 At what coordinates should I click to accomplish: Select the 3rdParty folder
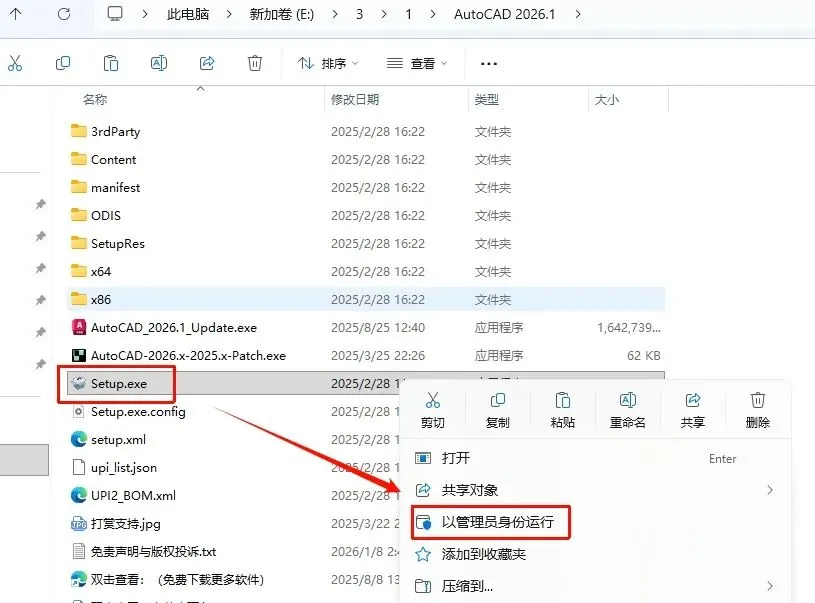click(366, 132)
